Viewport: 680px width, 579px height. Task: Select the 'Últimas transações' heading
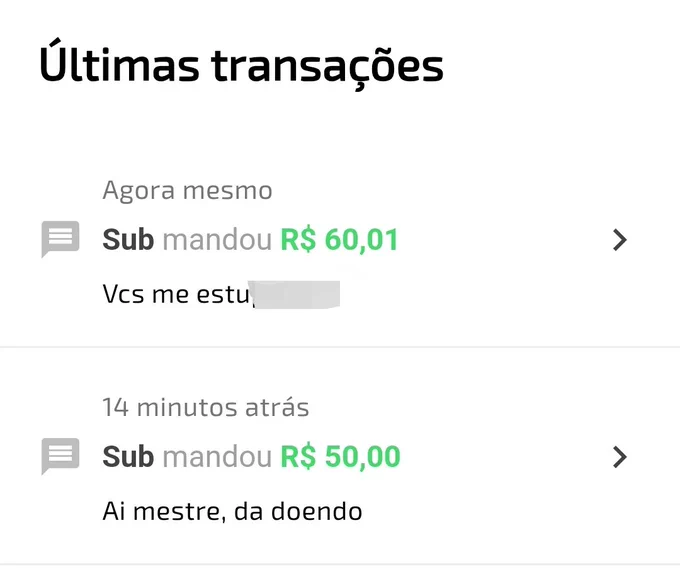click(241, 64)
